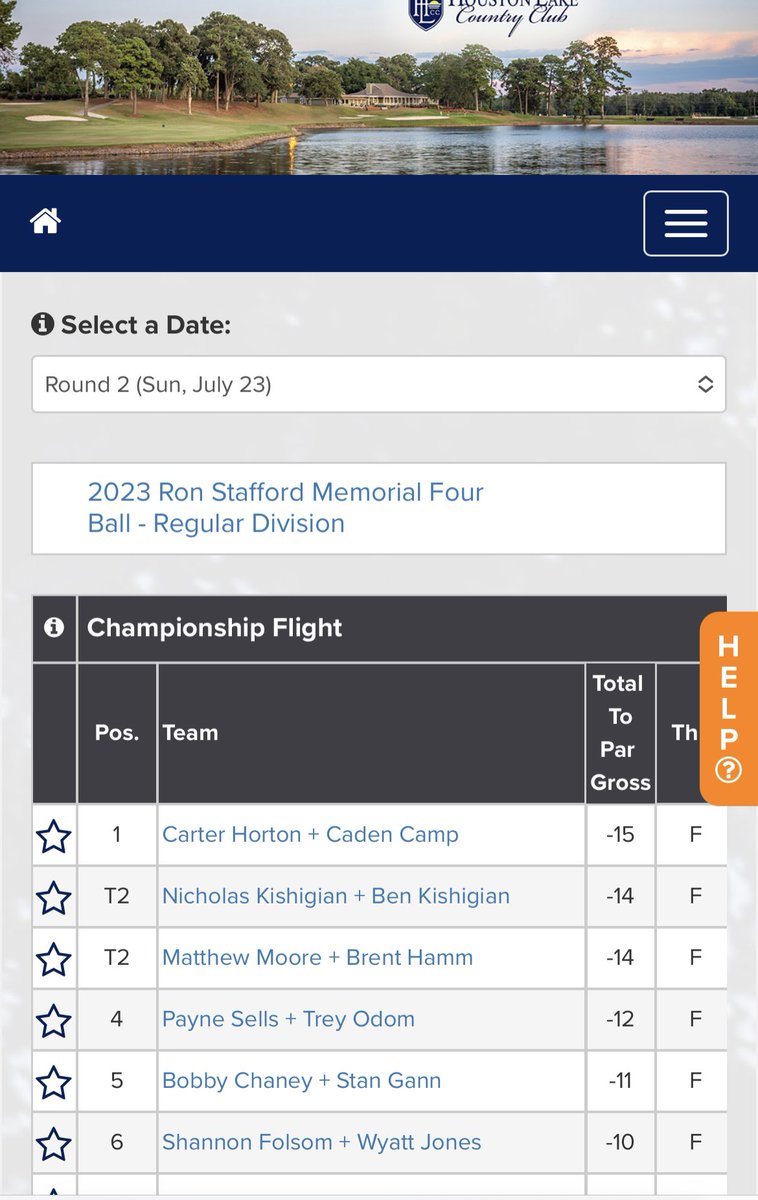Click info icon beside Select a Date
Screen dimensions: 758x1200
42,324
